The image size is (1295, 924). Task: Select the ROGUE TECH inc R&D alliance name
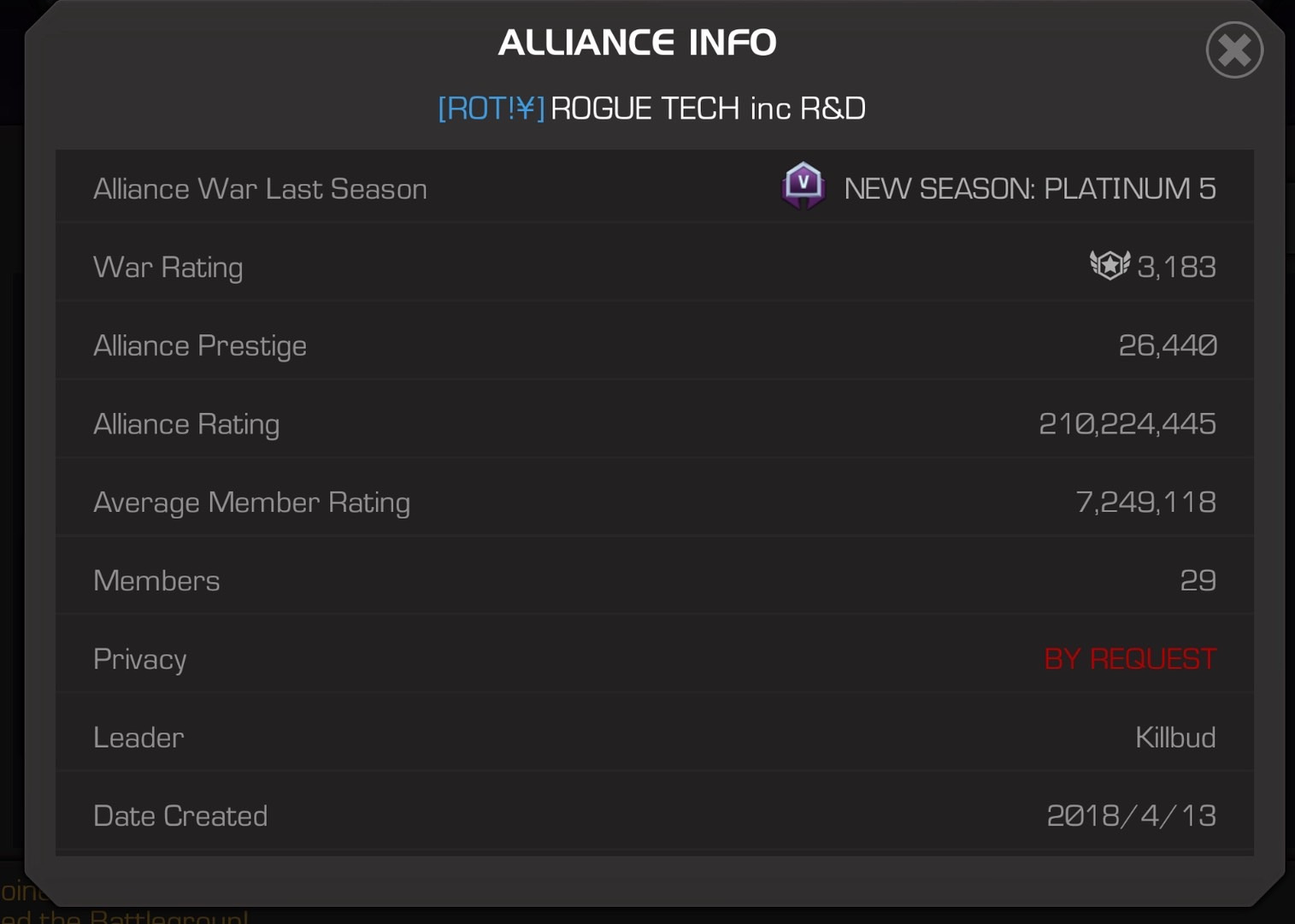(x=708, y=109)
